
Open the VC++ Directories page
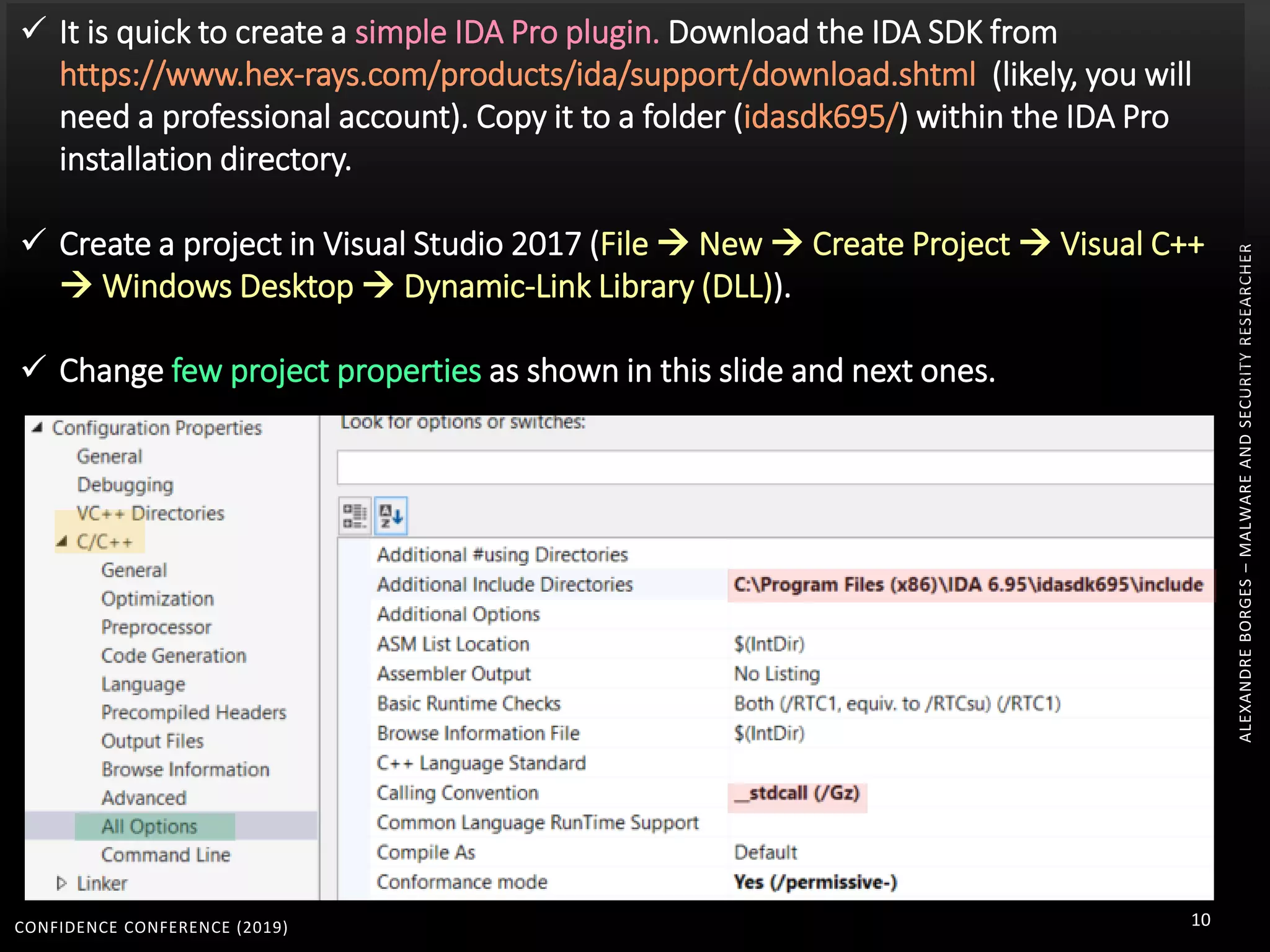click(150, 513)
